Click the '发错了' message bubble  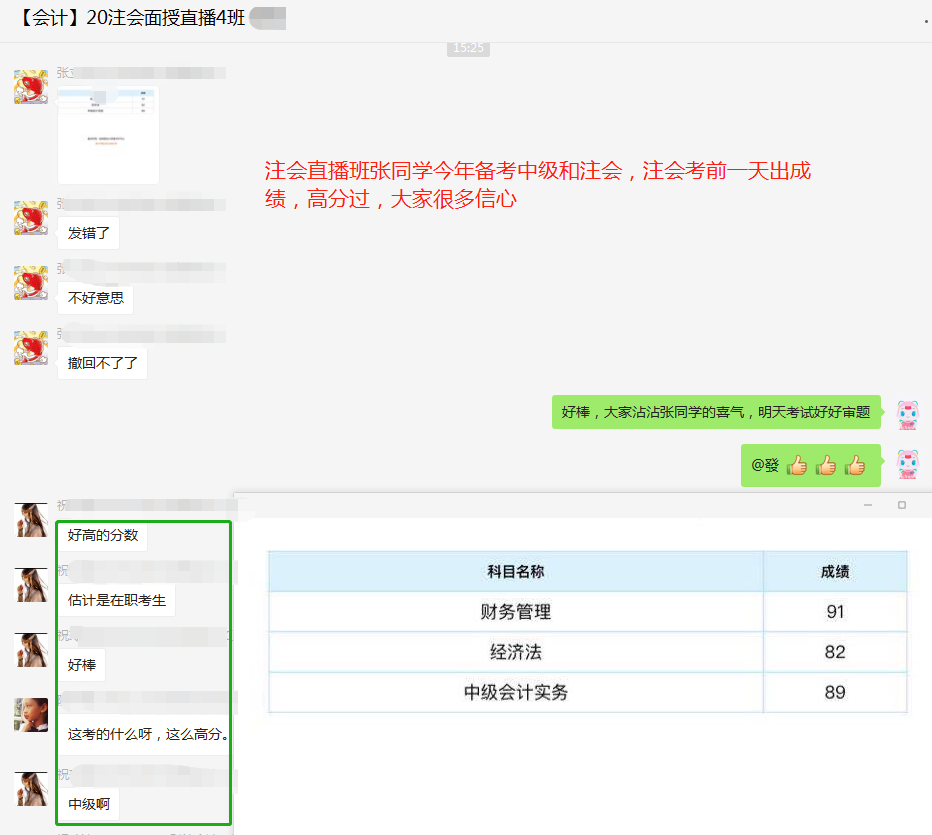88,232
